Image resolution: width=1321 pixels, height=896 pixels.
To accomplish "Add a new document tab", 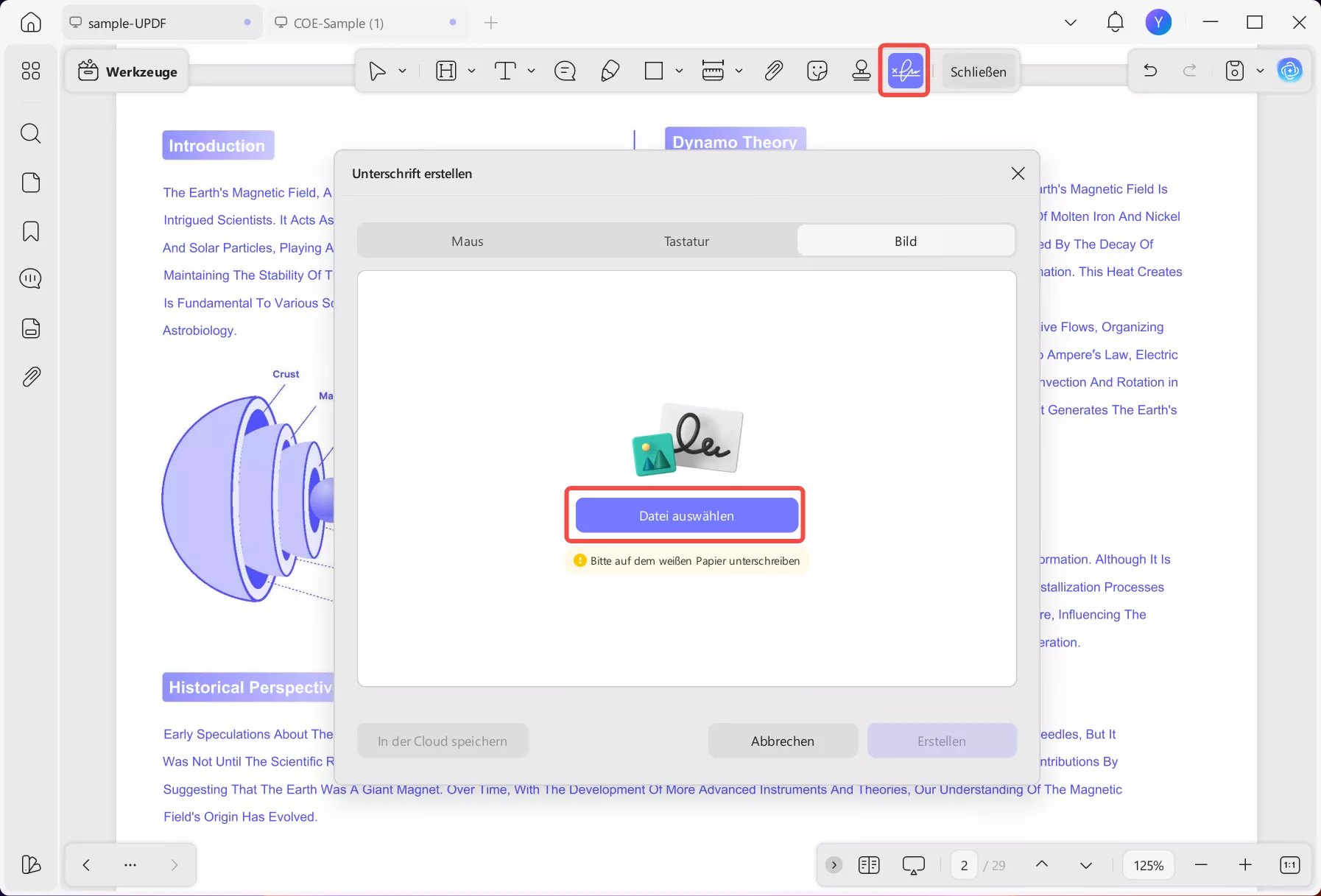I will point(491,23).
